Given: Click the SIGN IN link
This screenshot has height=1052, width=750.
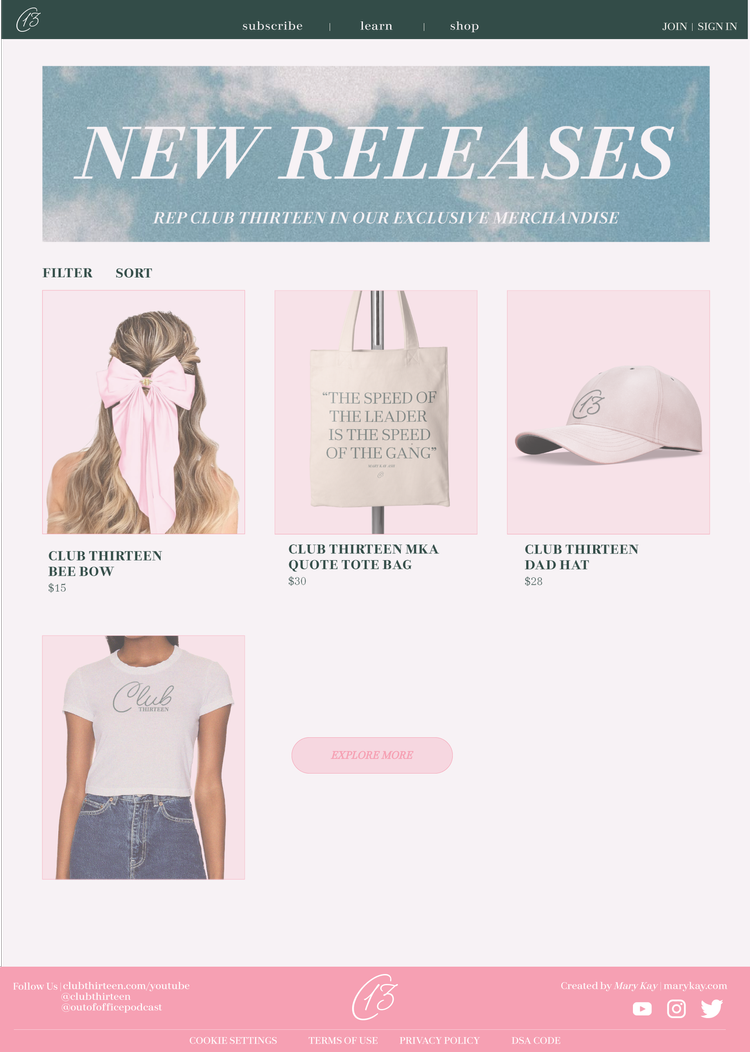Looking at the screenshot, I should coord(717,27).
